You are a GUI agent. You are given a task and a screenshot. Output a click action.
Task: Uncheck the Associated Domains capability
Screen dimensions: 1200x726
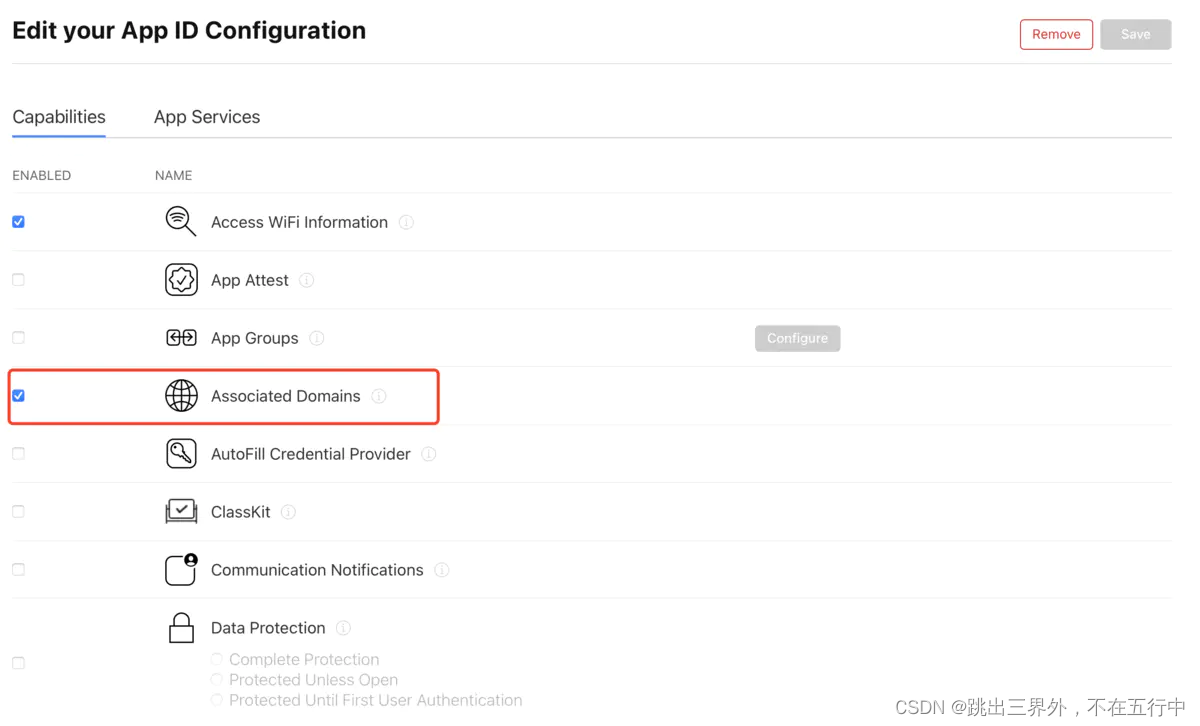(x=18, y=395)
